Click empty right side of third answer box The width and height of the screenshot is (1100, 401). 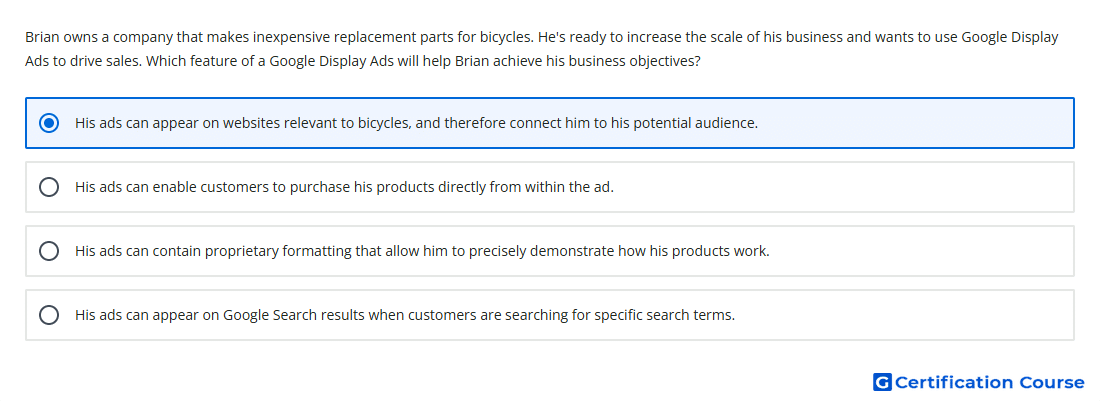click(919, 251)
